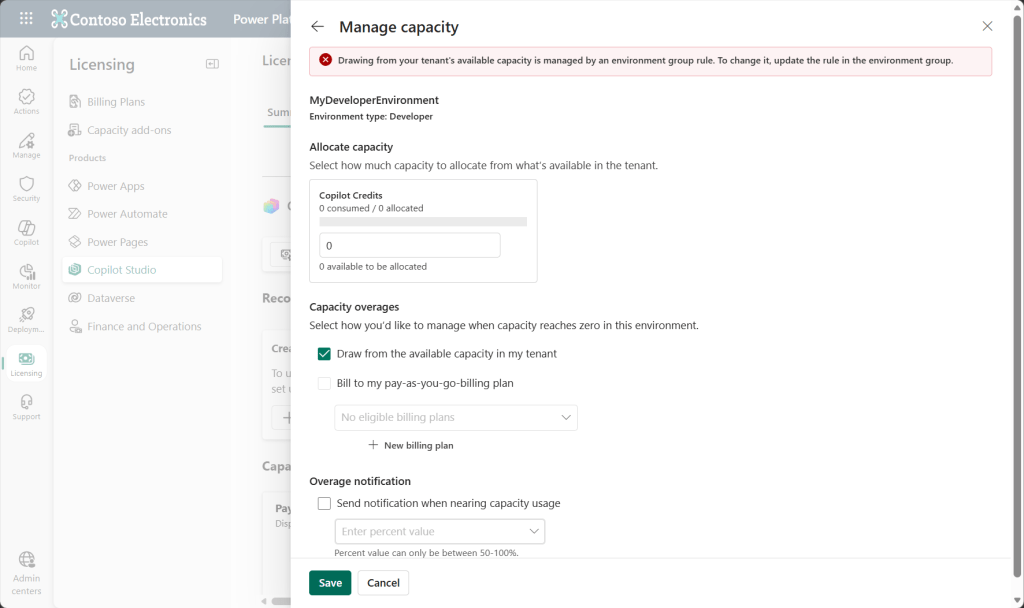Click the Copilot Credits usage bar
Viewport: 1024px width, 608px height.
pyautogui.click(x=423, y=222)
